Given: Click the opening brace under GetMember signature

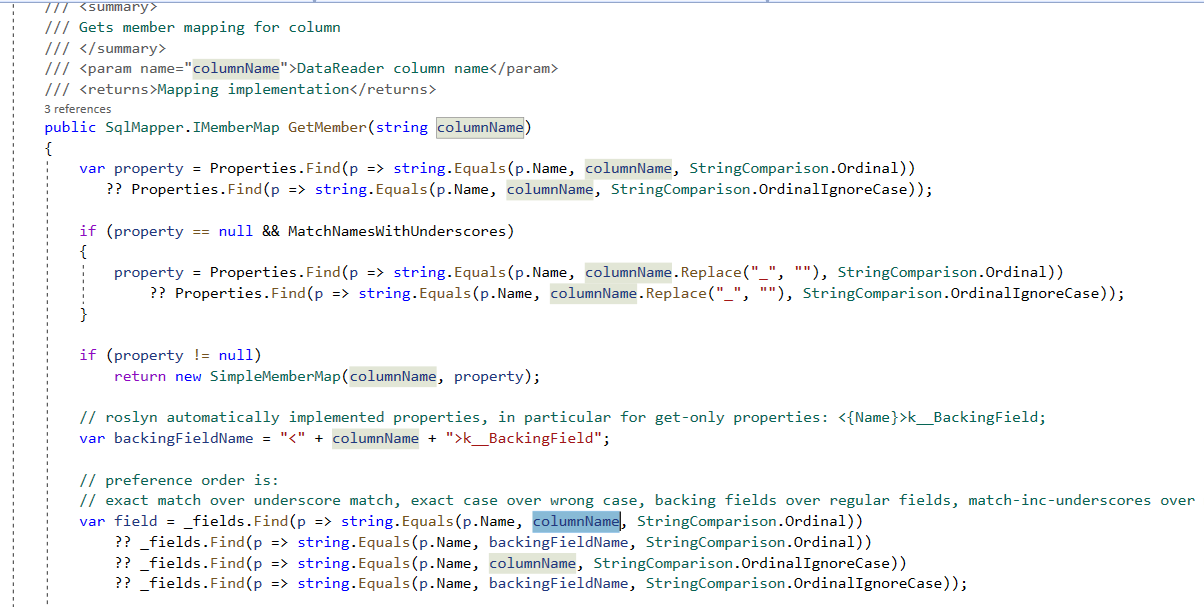Looking at the screenshot, I should coord(49,147).
